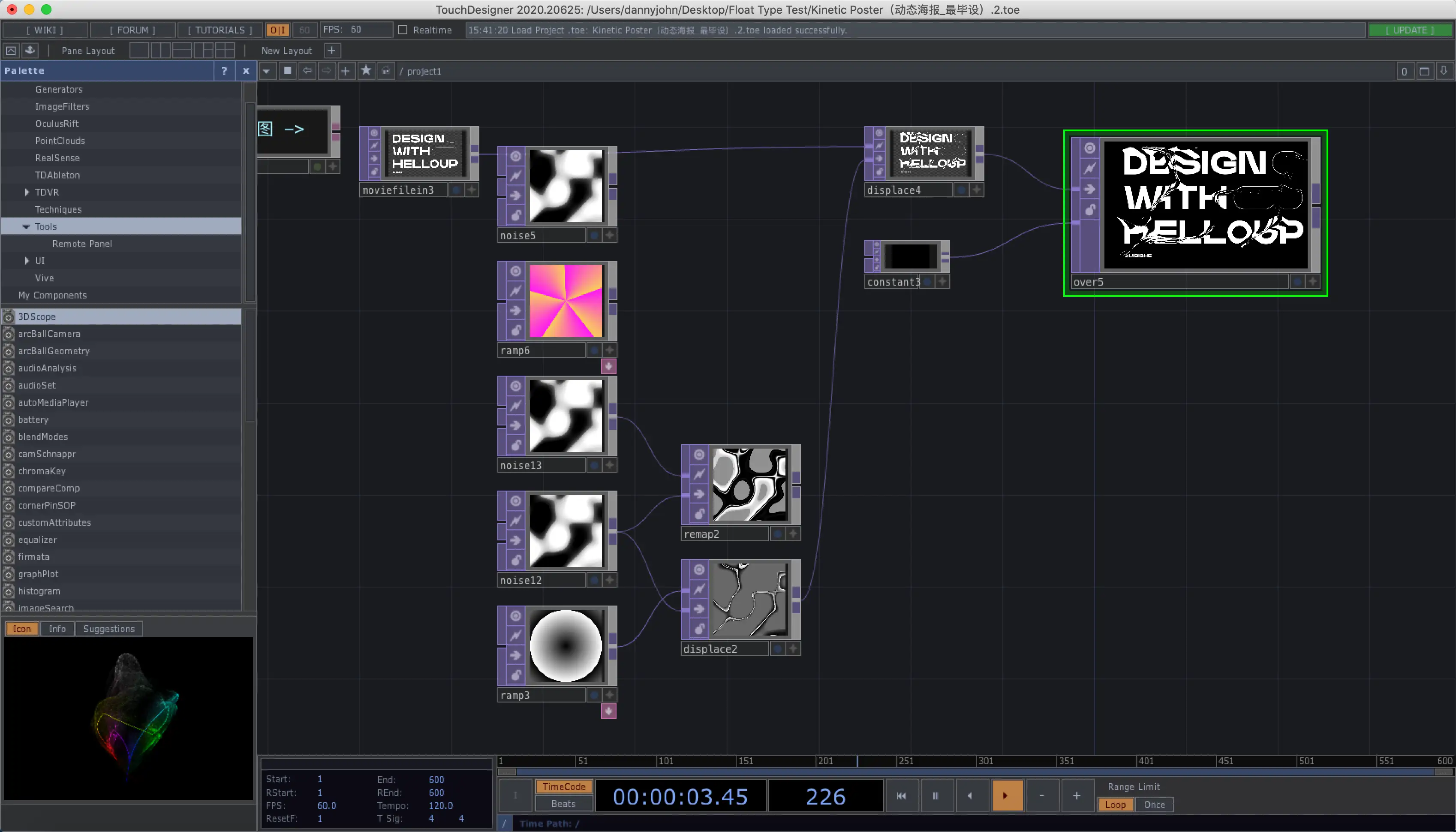Toggle the viewer flag on ramp3 node
The width and height of the screenshot is (1456, 832).
coord(515,615)
